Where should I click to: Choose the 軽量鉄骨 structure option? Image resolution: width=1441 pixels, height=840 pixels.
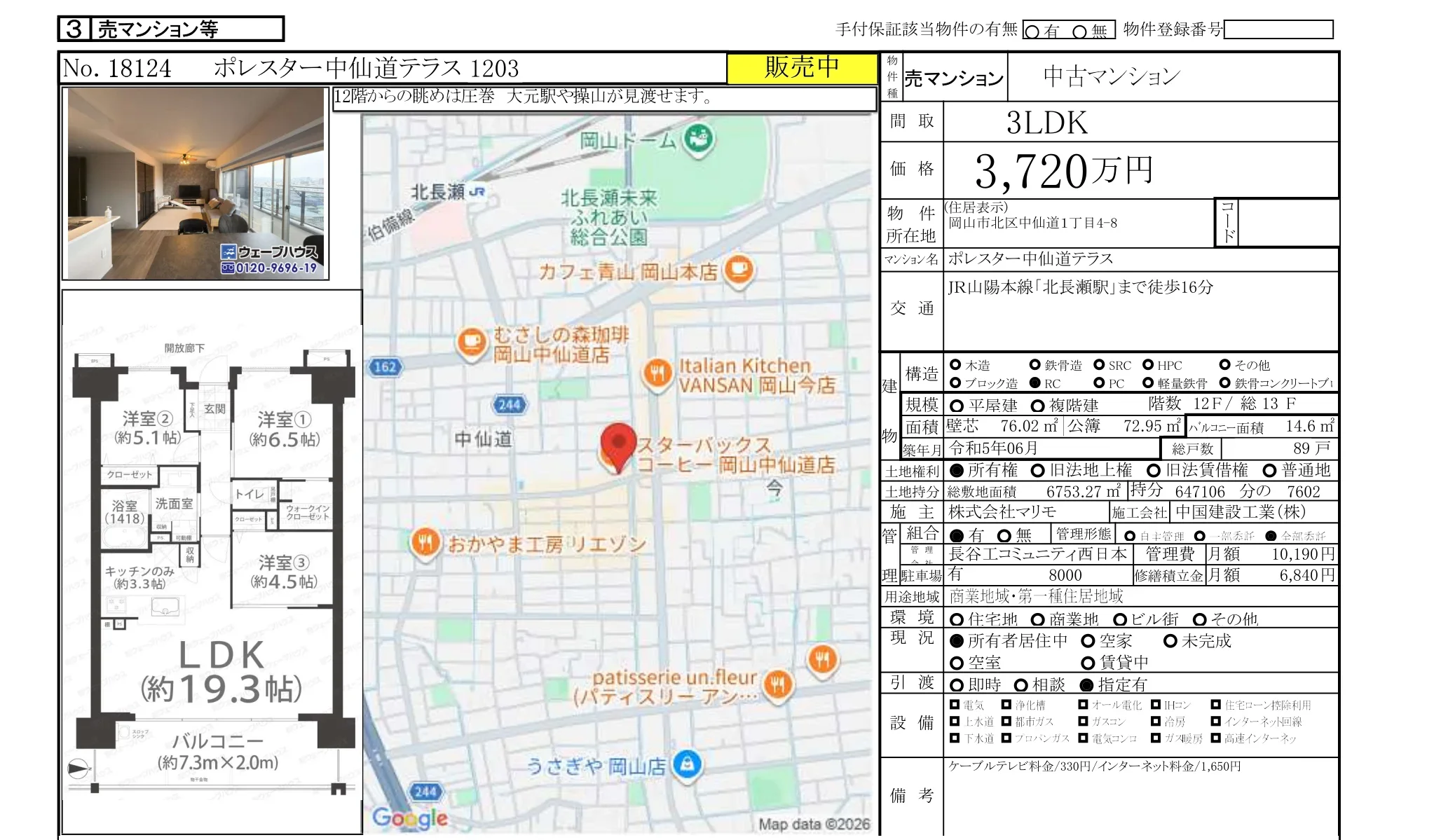pyautogui.click(x=1148, y=383)
